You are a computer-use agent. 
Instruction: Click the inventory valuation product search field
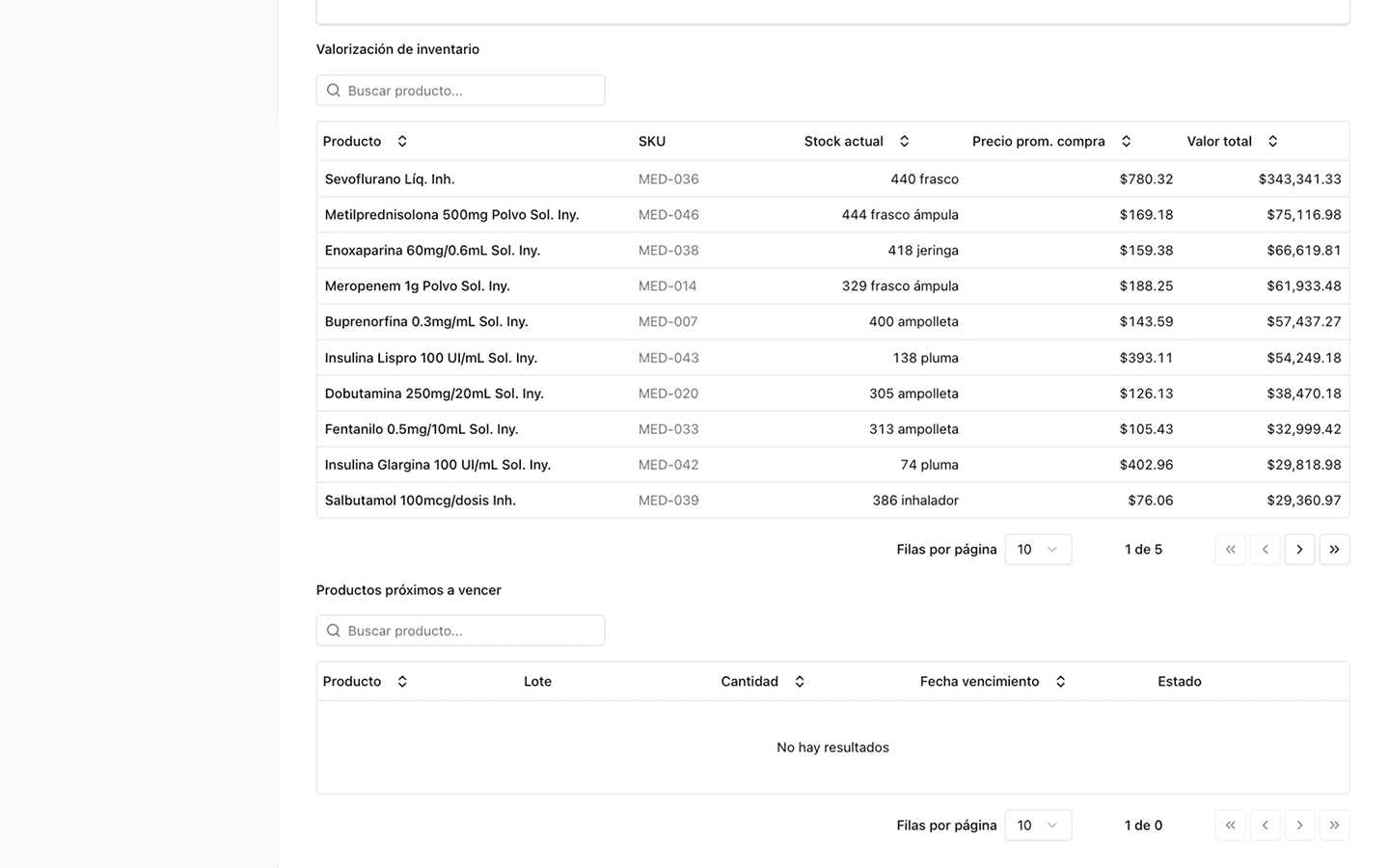point(461,91)
